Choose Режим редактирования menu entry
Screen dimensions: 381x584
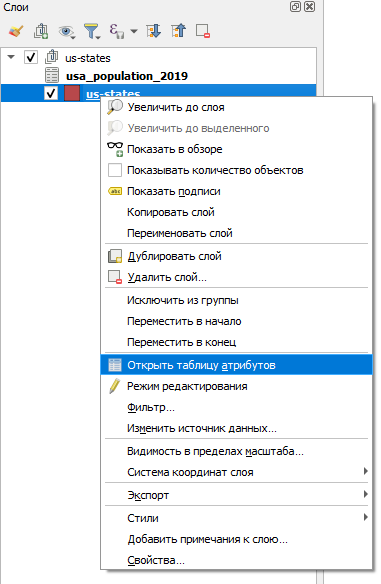pos(236,386)
